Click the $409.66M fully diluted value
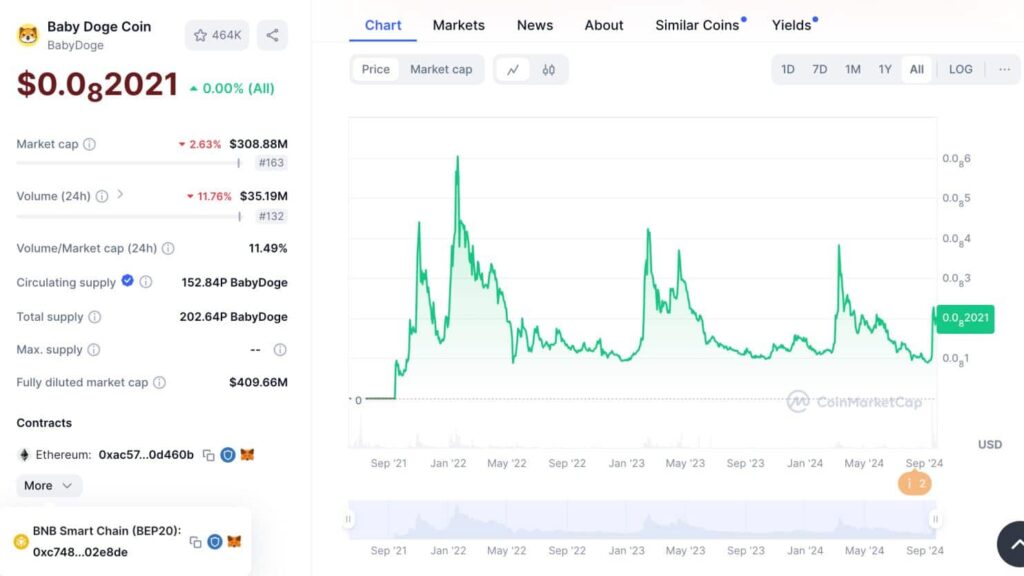Screen dimensions: 1024x576 pyautogui.click(x=259, y=382)
